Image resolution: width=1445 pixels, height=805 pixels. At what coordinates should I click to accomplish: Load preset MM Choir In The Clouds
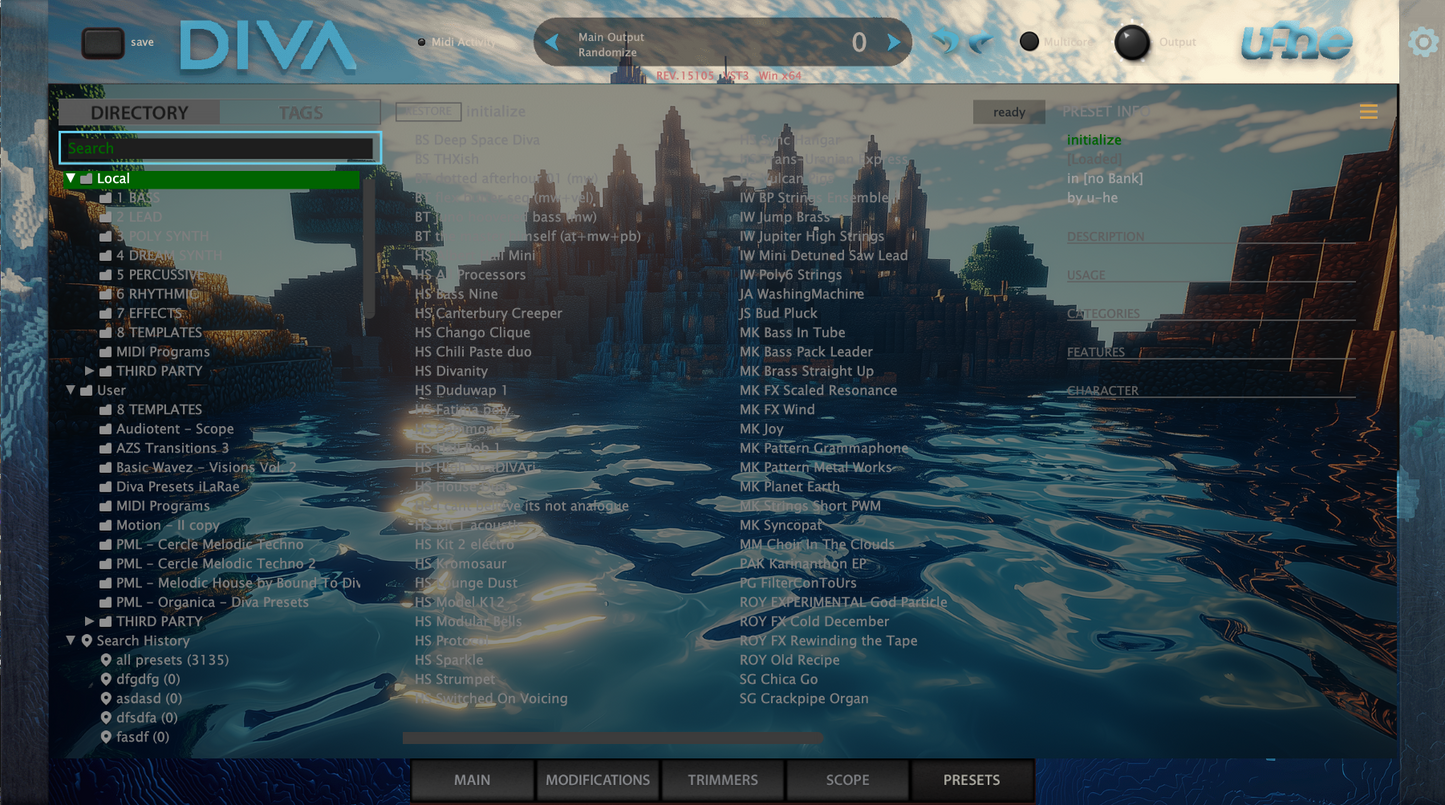(818, 544)
